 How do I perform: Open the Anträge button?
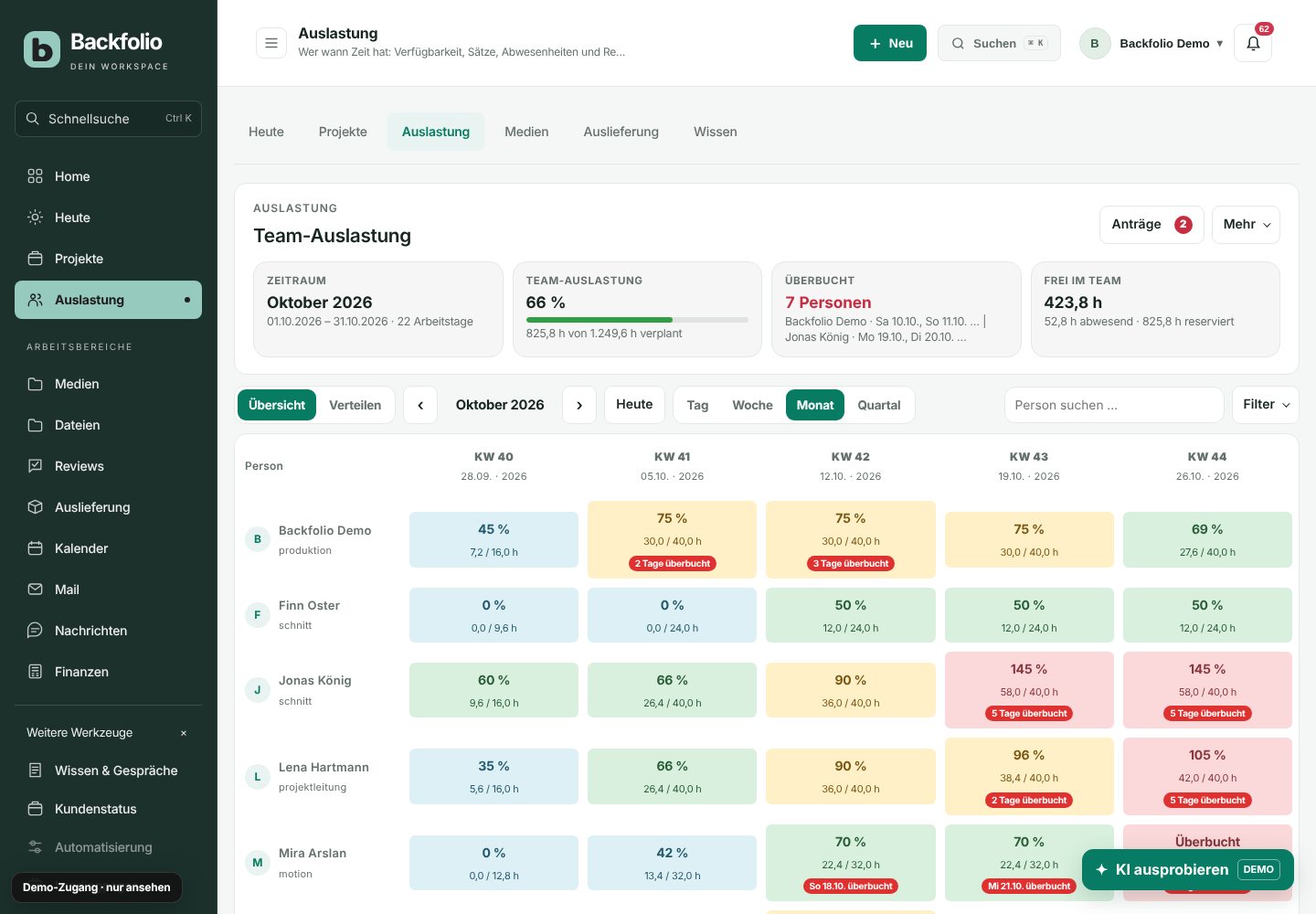[1151, 225]
